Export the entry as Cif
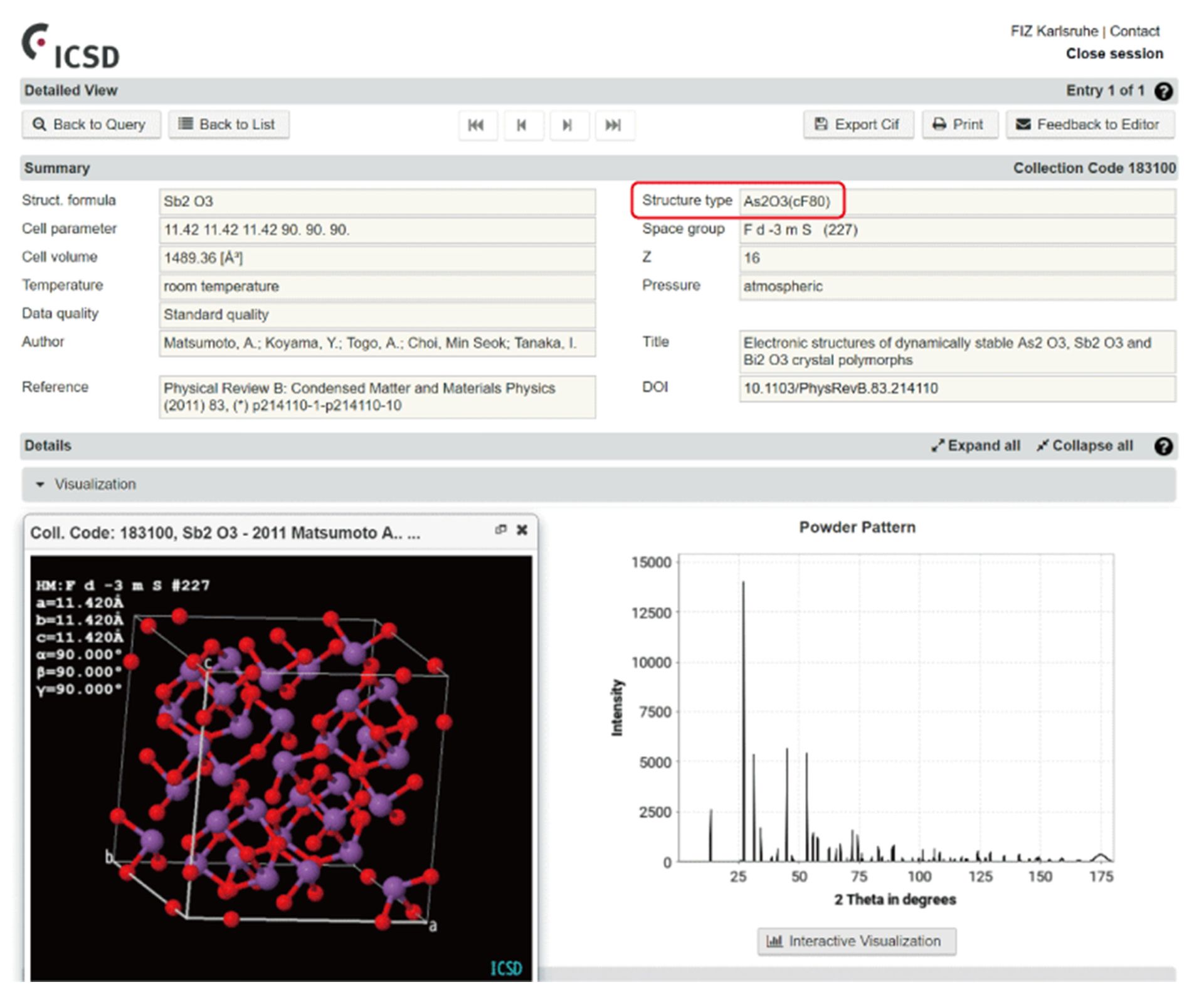 pos(858,124)
